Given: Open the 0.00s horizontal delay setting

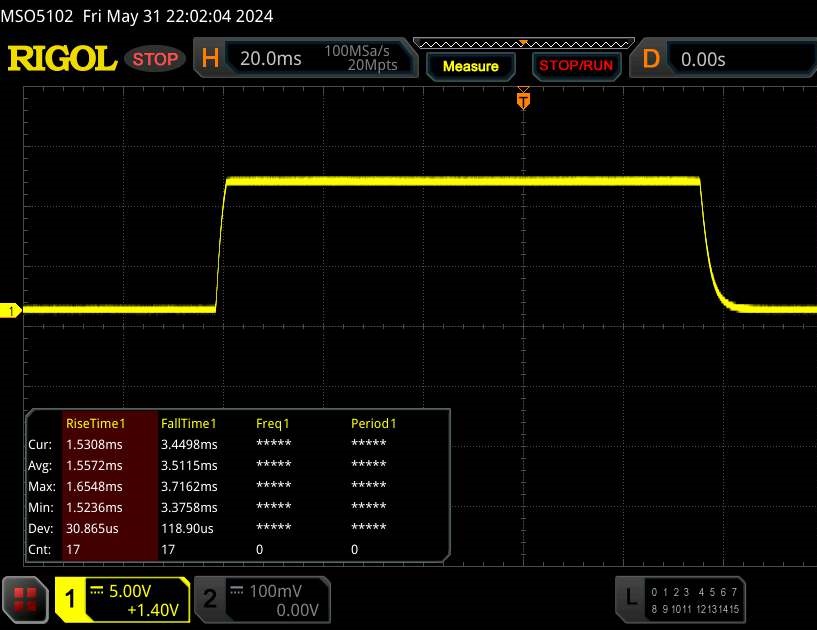Looking at the screenshot, I should pos(703,59).
